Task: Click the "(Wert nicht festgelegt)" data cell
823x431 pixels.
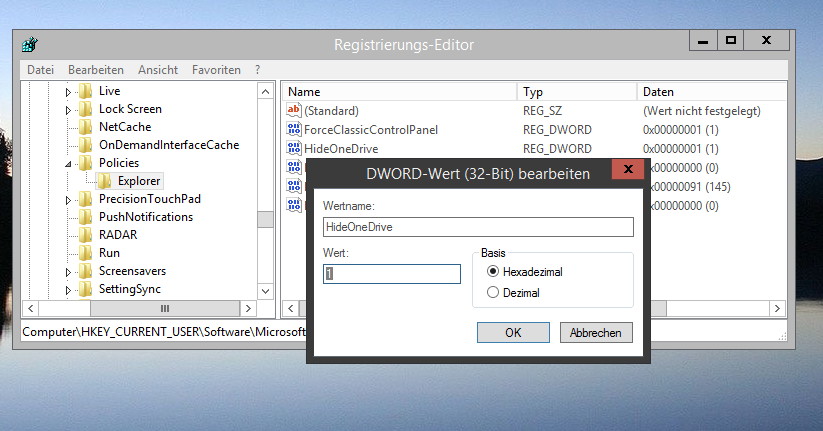Action: pos(701,111)
